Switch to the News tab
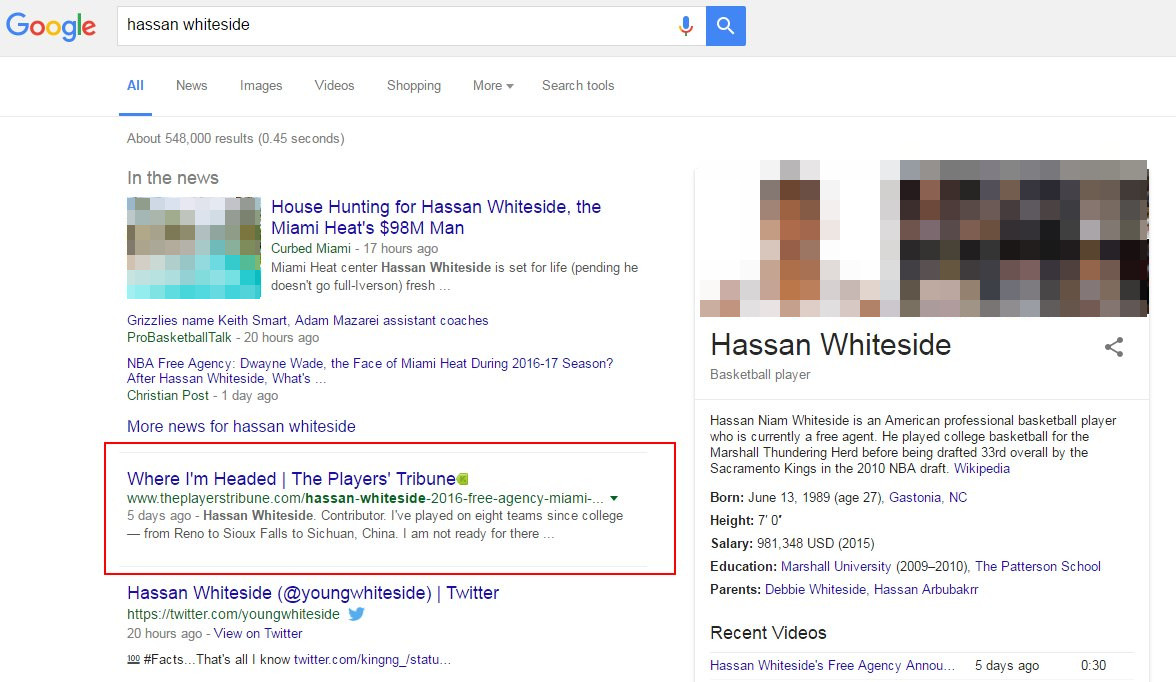This screenshot has width=1176, height=682. [191, 86]
